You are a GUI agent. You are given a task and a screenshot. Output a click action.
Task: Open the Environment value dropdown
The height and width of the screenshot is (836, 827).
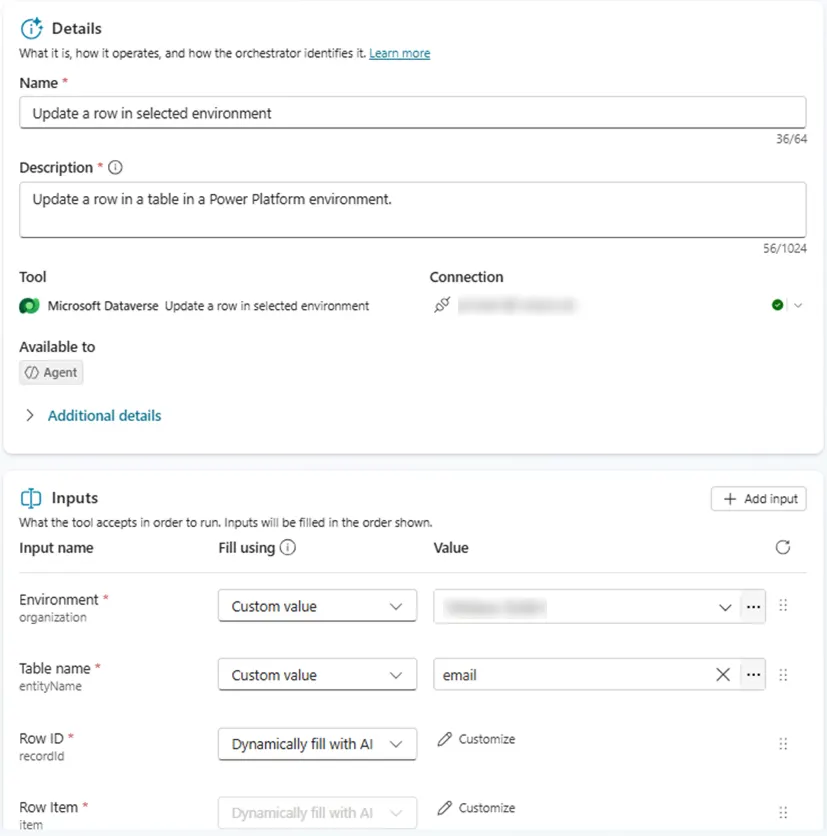point(725,607)
